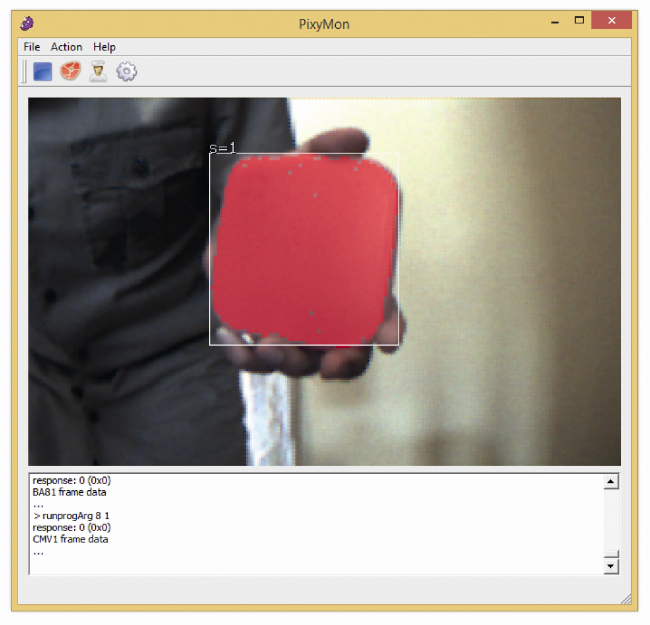The width and height of the screenshot is (650, 625).
Task: Click the "BA81 frame data" console line
Action: click(x=69, y=492)
